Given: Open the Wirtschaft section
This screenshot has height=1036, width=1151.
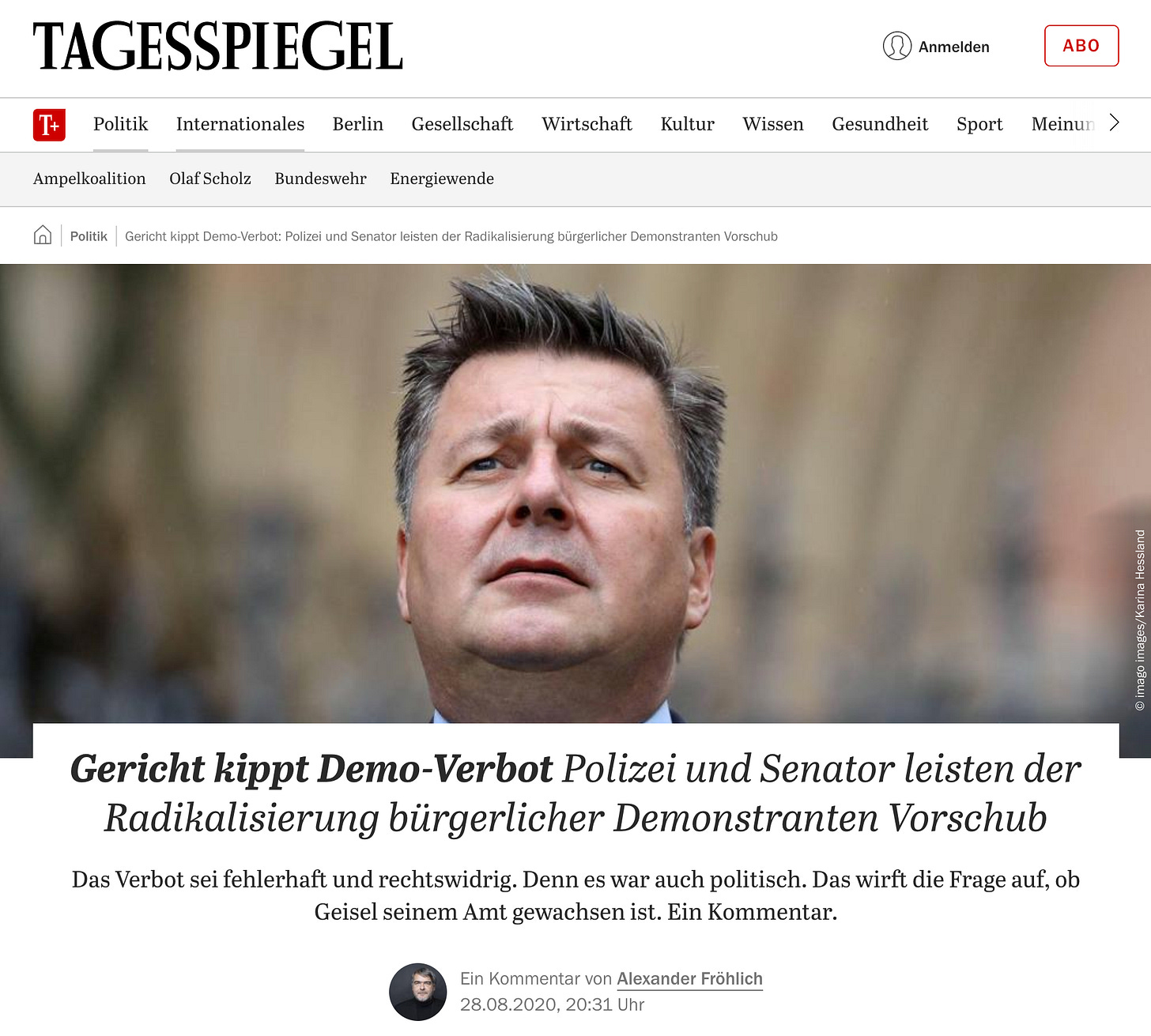Looking at the screenshot, I should [x=587, y=124].
